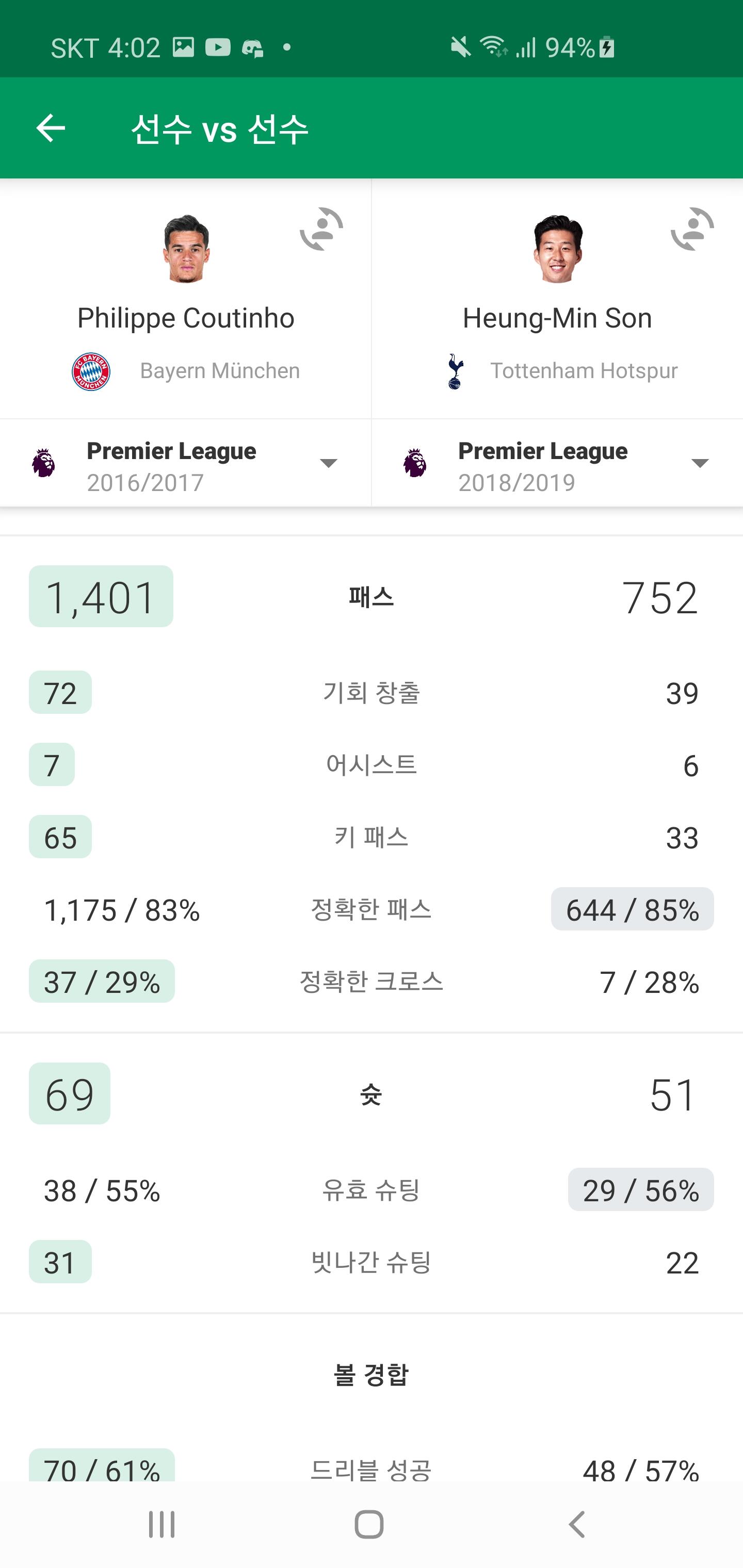Tap the back arrow in header
This screenshot has width=743, height=1568.
(51, 128)
